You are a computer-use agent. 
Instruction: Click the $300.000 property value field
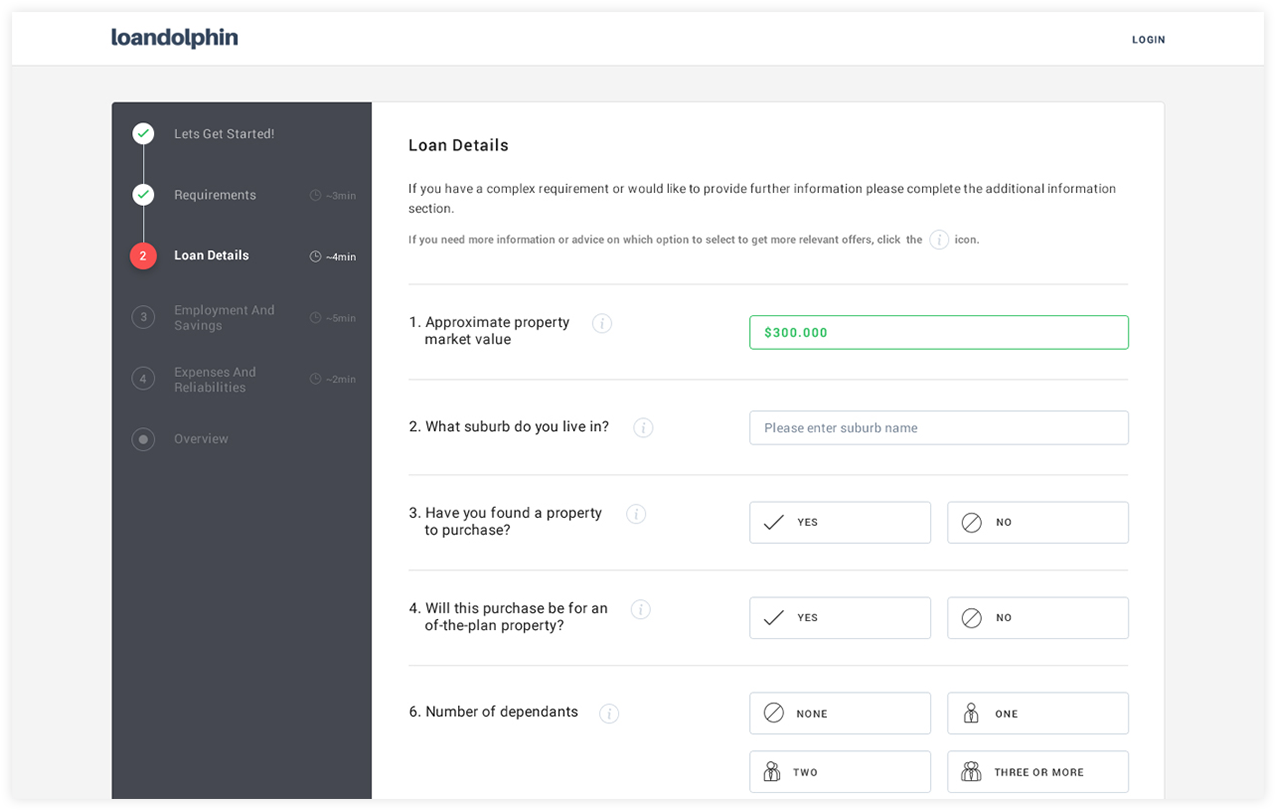point(939,332)
